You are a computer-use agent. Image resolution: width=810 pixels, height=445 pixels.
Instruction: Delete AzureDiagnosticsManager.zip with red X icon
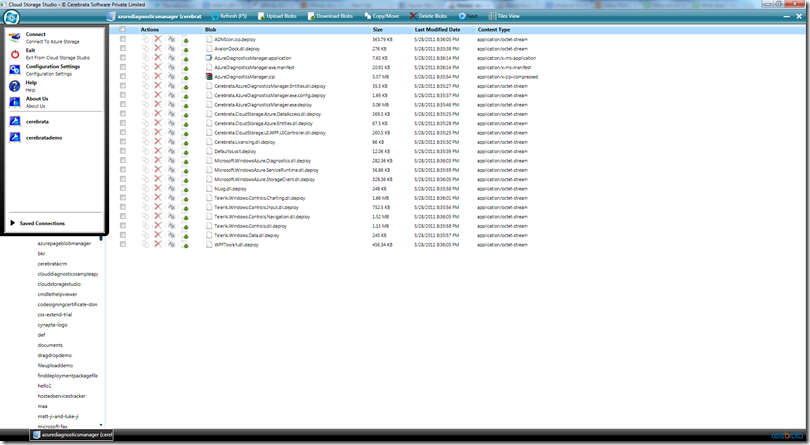click(x=158, y=76)
